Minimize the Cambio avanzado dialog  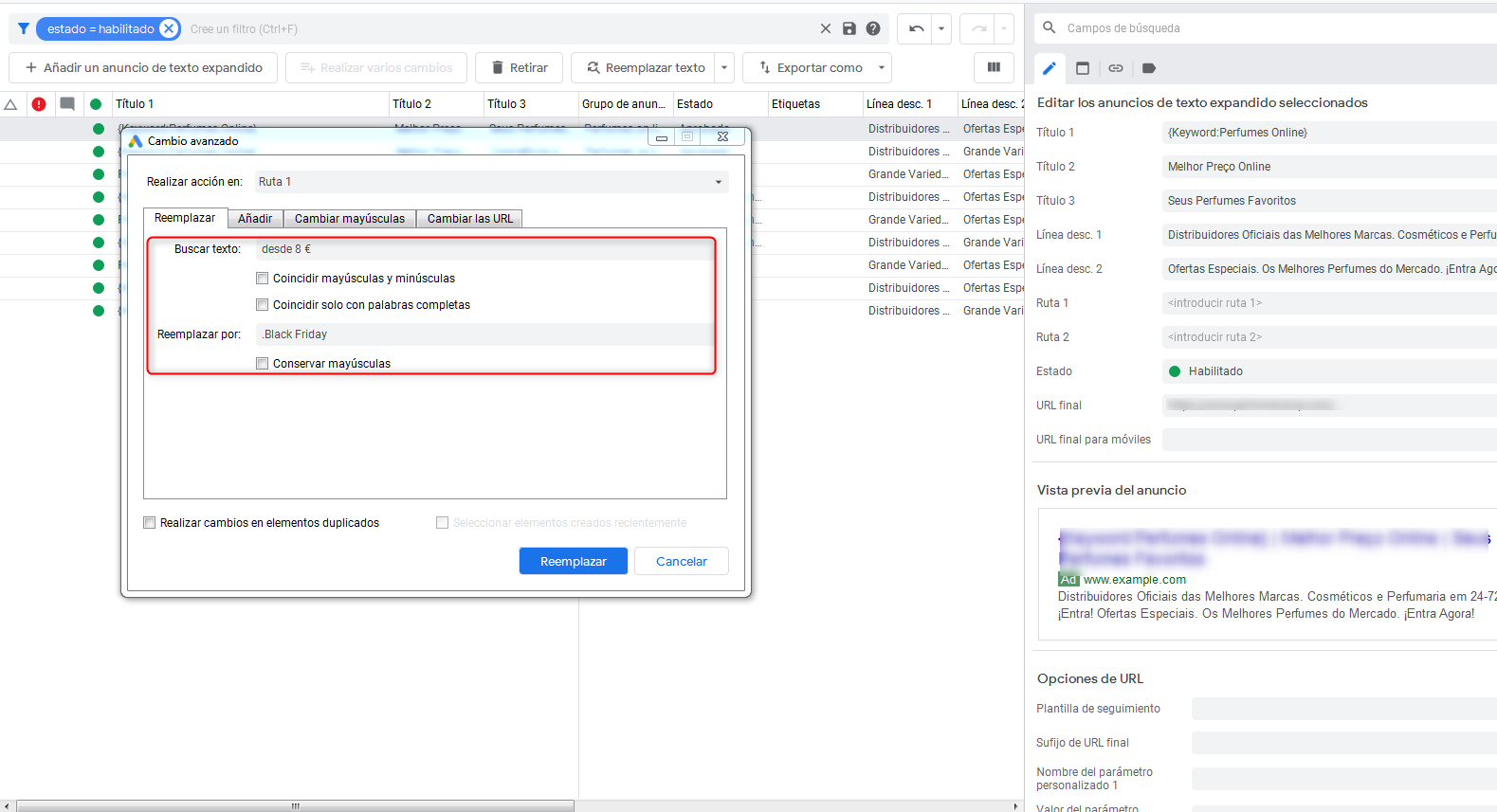tap(662, 137)
